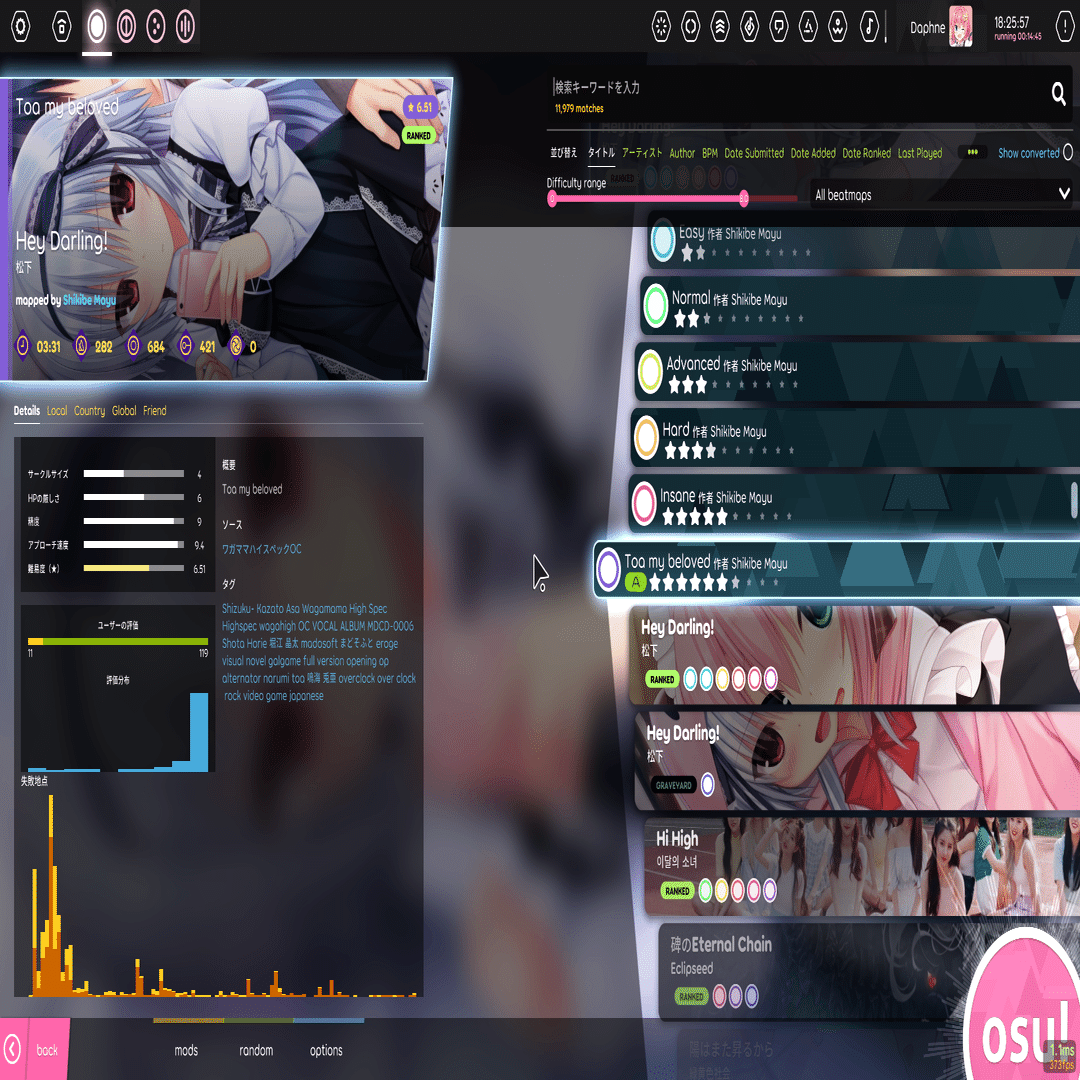1080x1080 pixels.
Task: Open the chat speech-bubble icon
Action: tap(779, 26)
